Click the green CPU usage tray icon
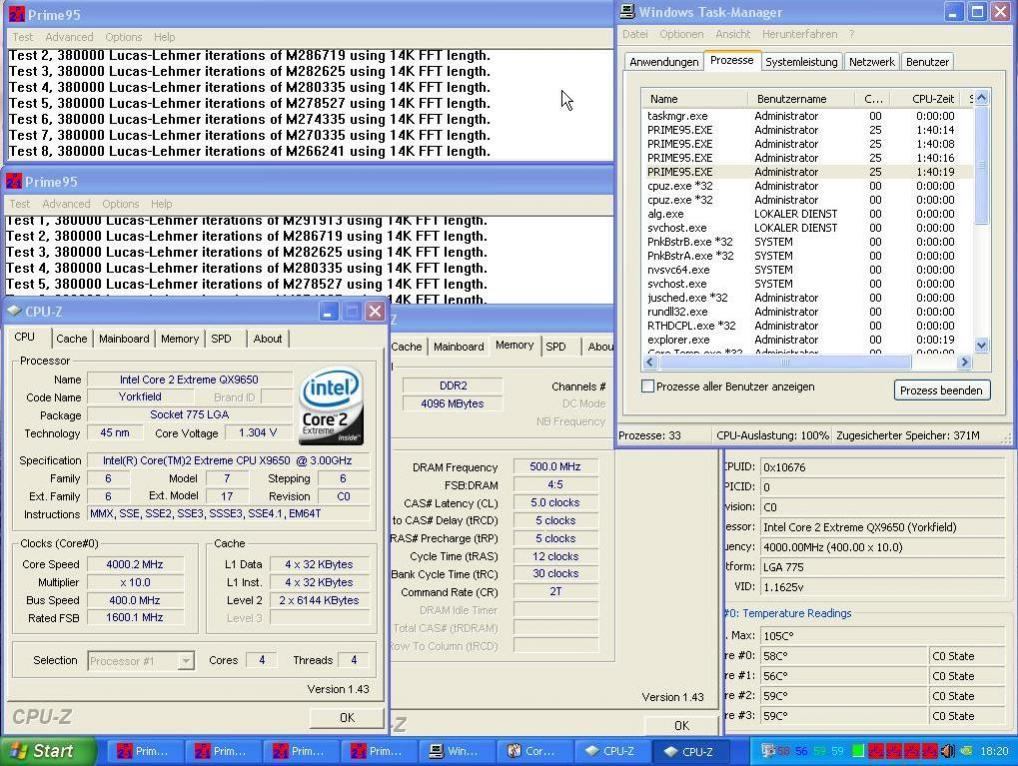This screenshot has height=766, width=1018. 858,751
